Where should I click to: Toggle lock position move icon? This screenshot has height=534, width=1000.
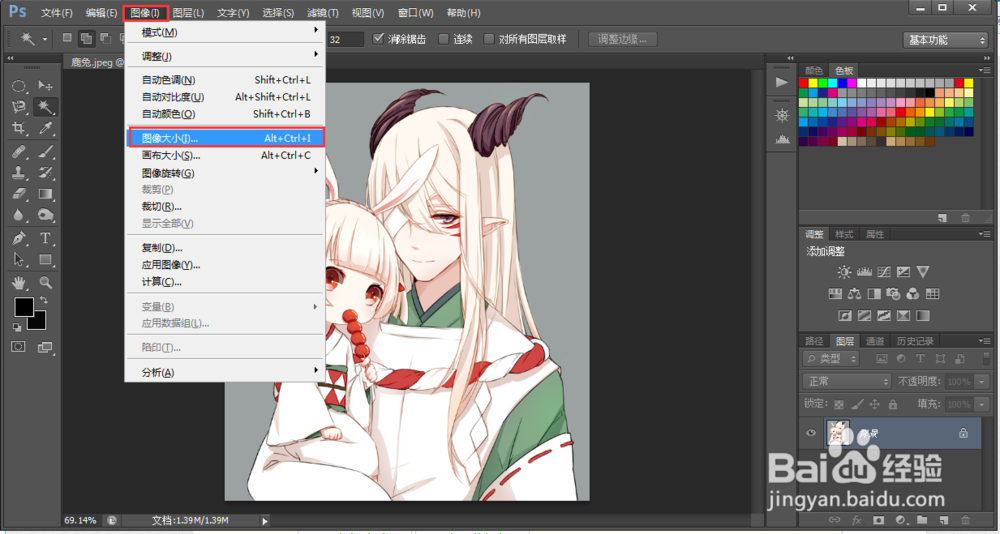tap(874, 404)
